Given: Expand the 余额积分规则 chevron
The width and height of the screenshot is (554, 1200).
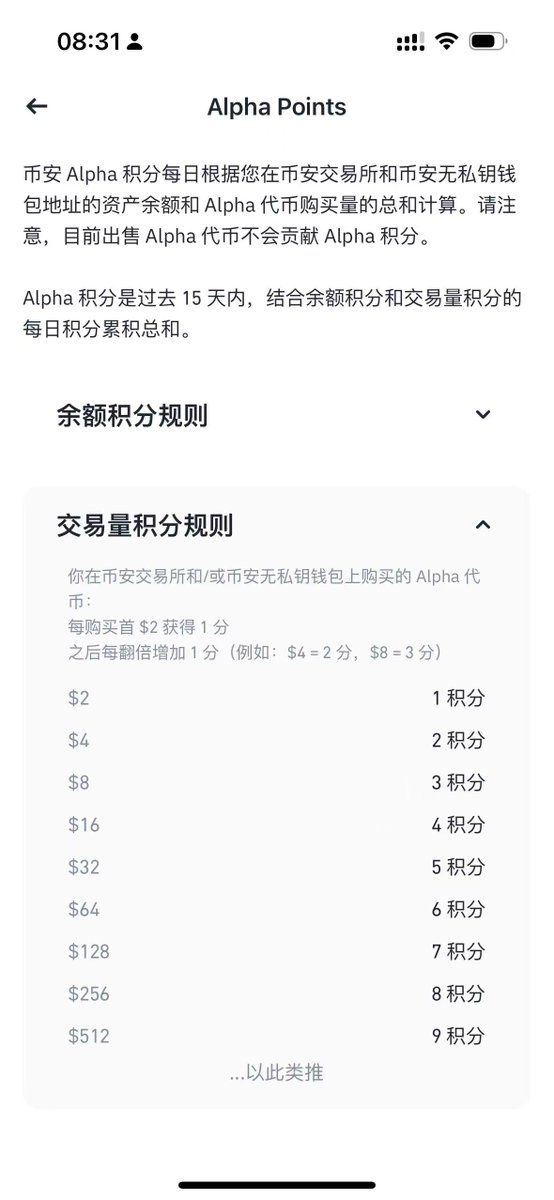Looking at the screenshot, I should tap(484, 415).
